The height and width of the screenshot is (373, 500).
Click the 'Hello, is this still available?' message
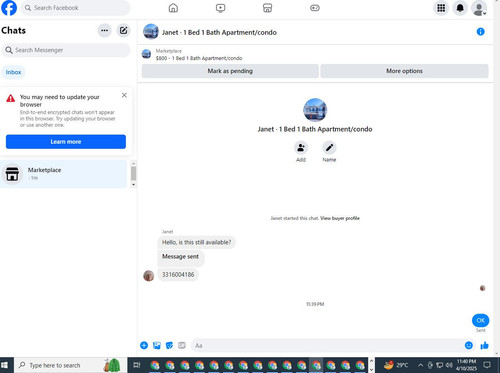[196, 242]
